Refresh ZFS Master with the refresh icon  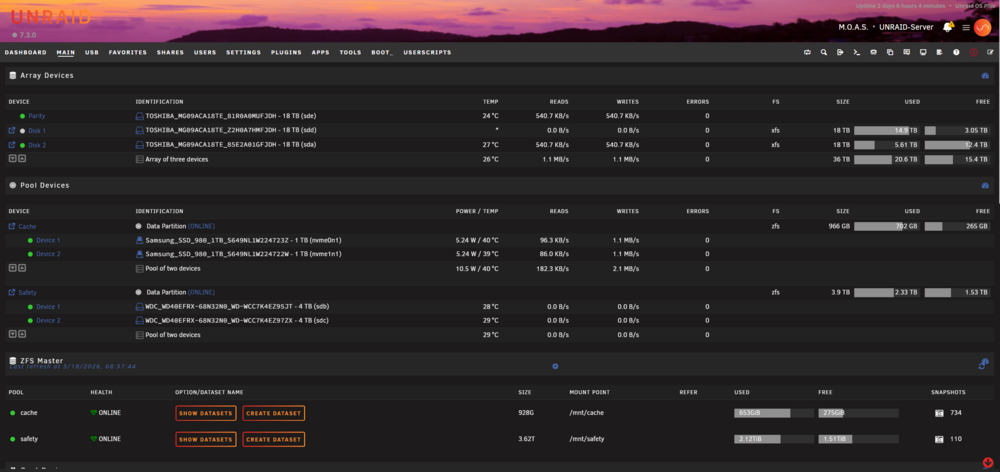tap(983, 364)
